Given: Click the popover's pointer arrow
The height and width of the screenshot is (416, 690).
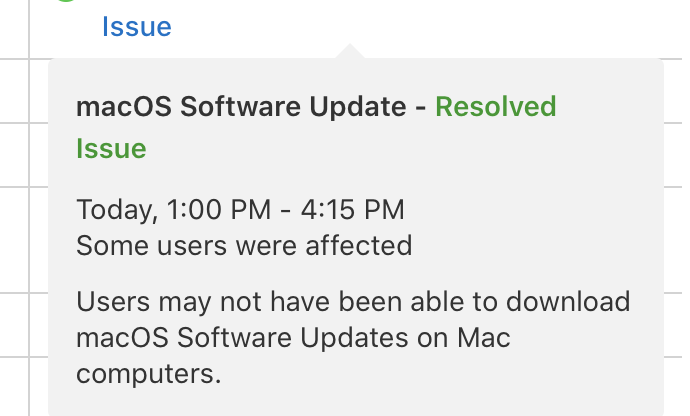Looking at the screenshot, I should click(x=350, y=51).
